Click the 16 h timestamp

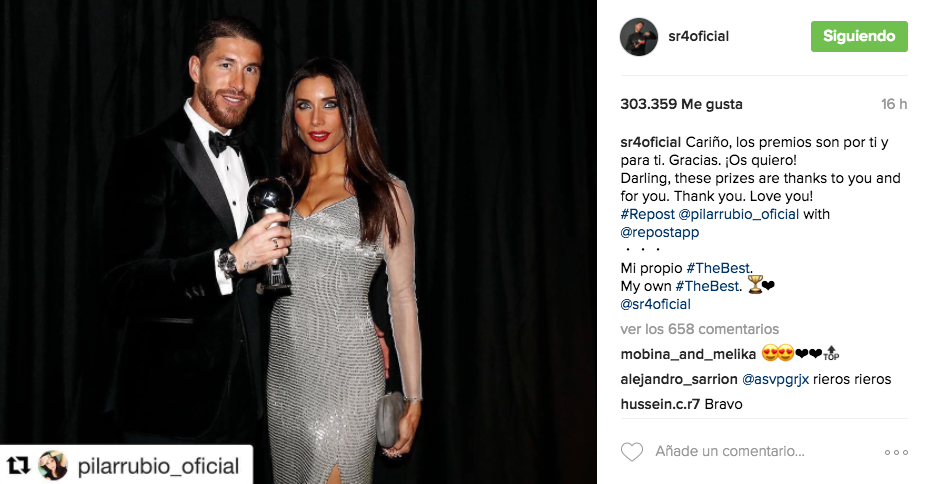pos(894,104)
